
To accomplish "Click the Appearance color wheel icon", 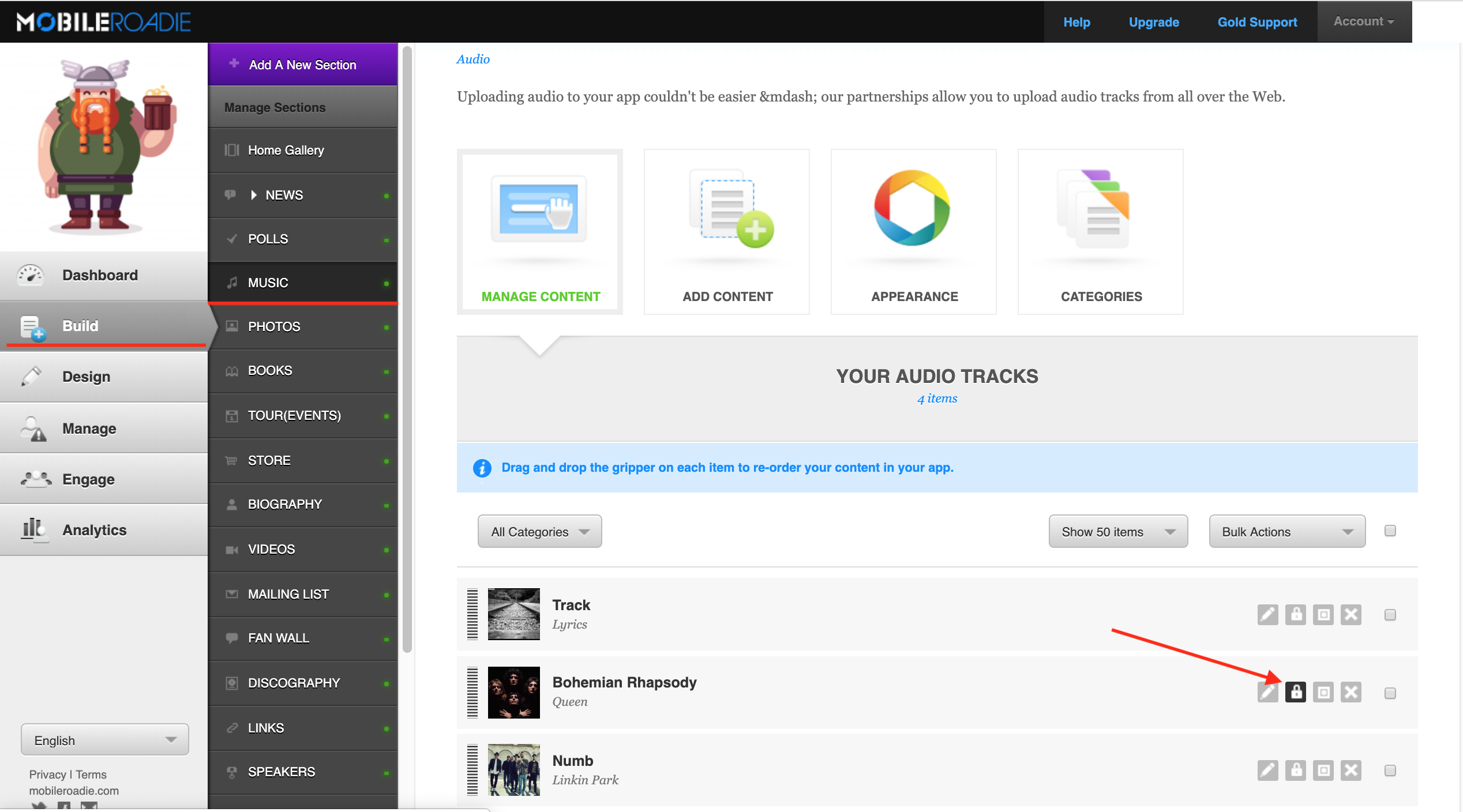I will (x=911, y=208).
